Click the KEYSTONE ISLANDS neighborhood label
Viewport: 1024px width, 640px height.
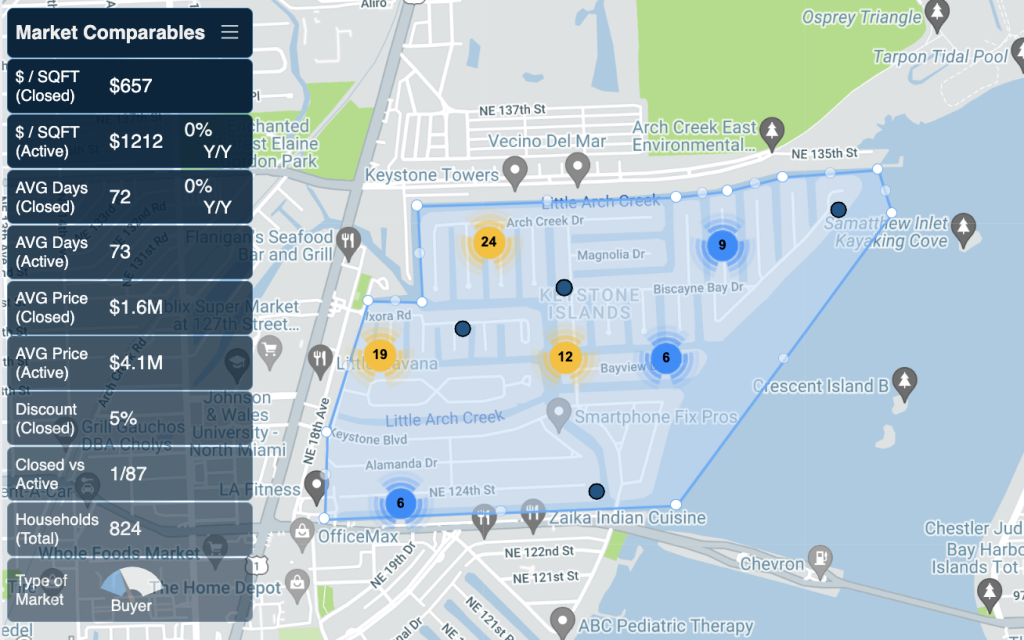point(590,304)
